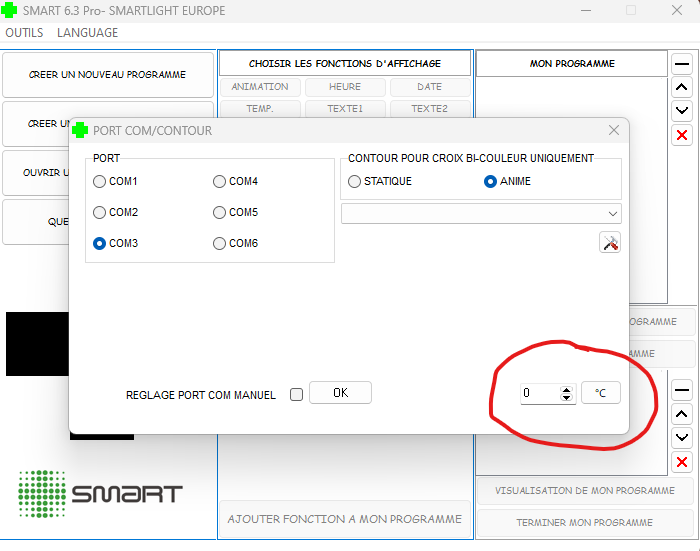Click lower move-up arrow icon
This screenshot has height=551, width=700.
pyautogui.click(x=682, y=414)
